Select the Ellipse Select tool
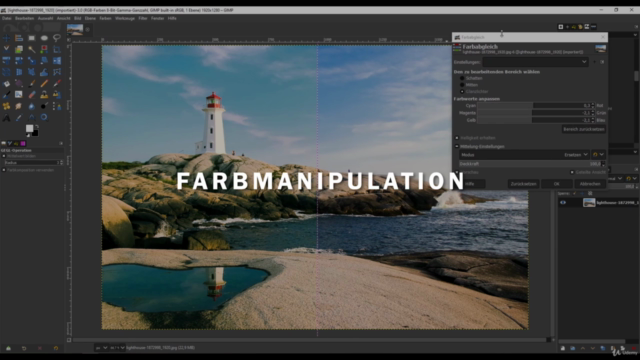Image resolution: width=640 pixels, height=360 pixels. click(44, 38)
